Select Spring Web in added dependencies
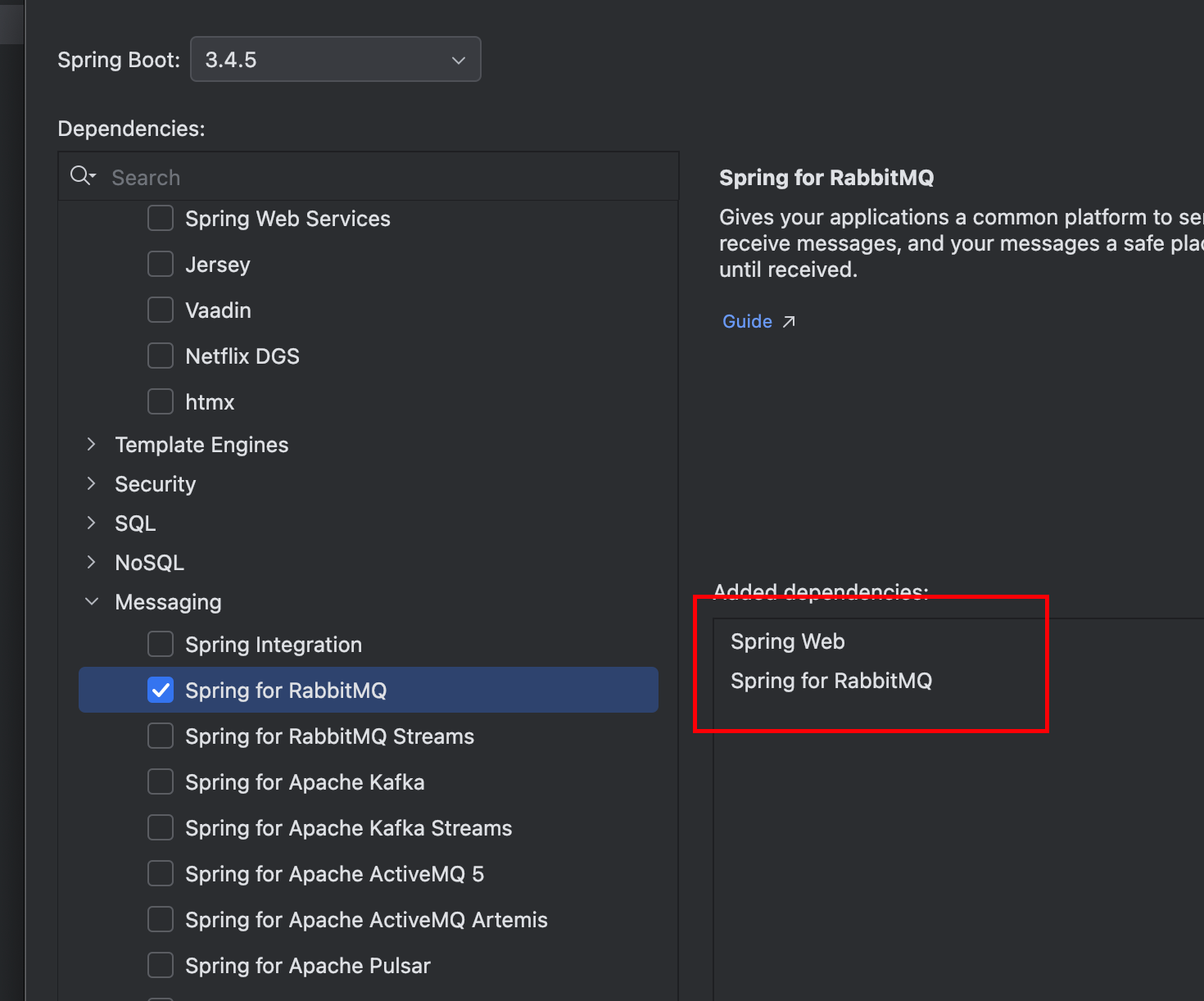 pyautogui.click(x=787, y=641)
